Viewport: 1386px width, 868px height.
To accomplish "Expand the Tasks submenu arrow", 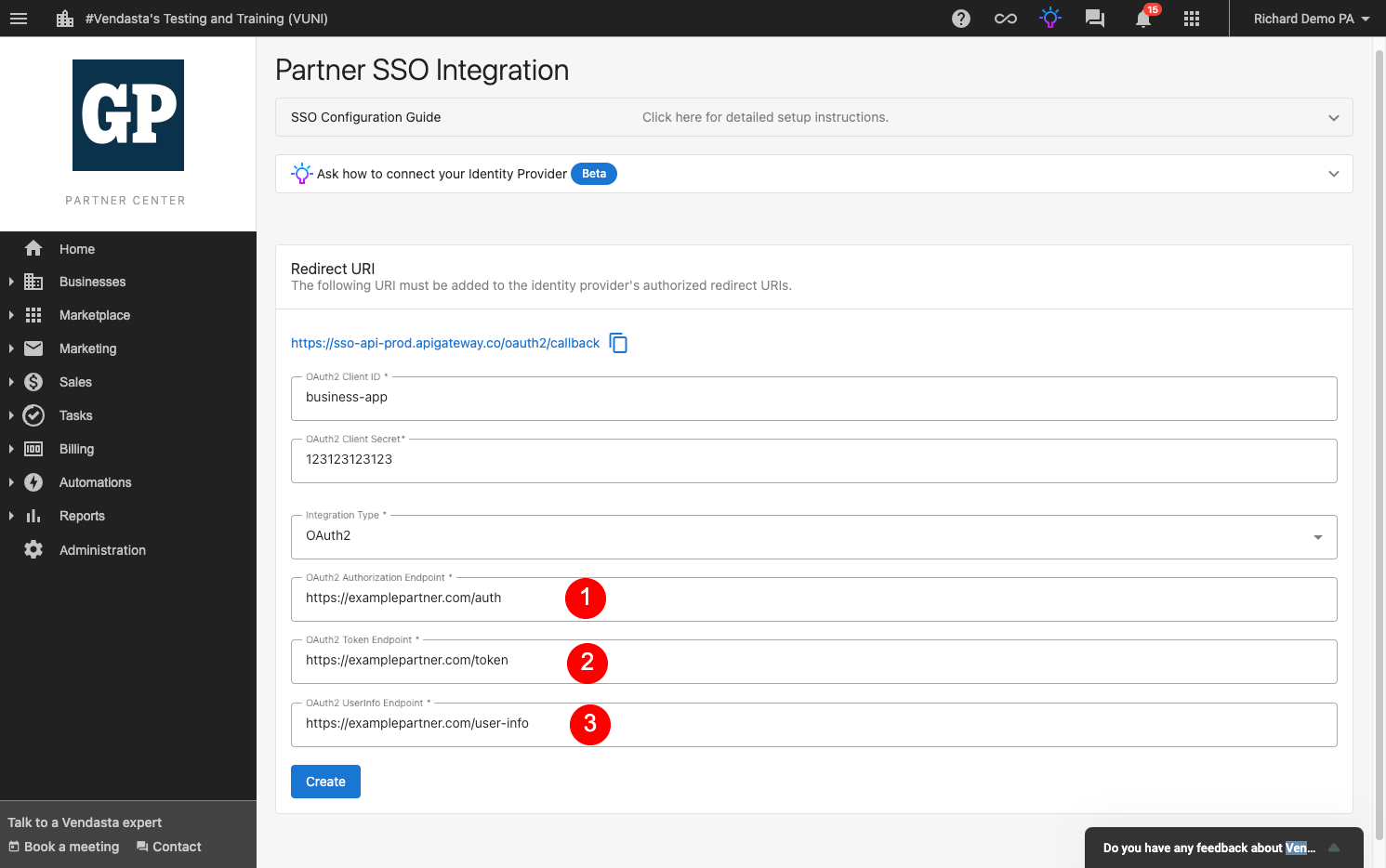I will 11,415.
